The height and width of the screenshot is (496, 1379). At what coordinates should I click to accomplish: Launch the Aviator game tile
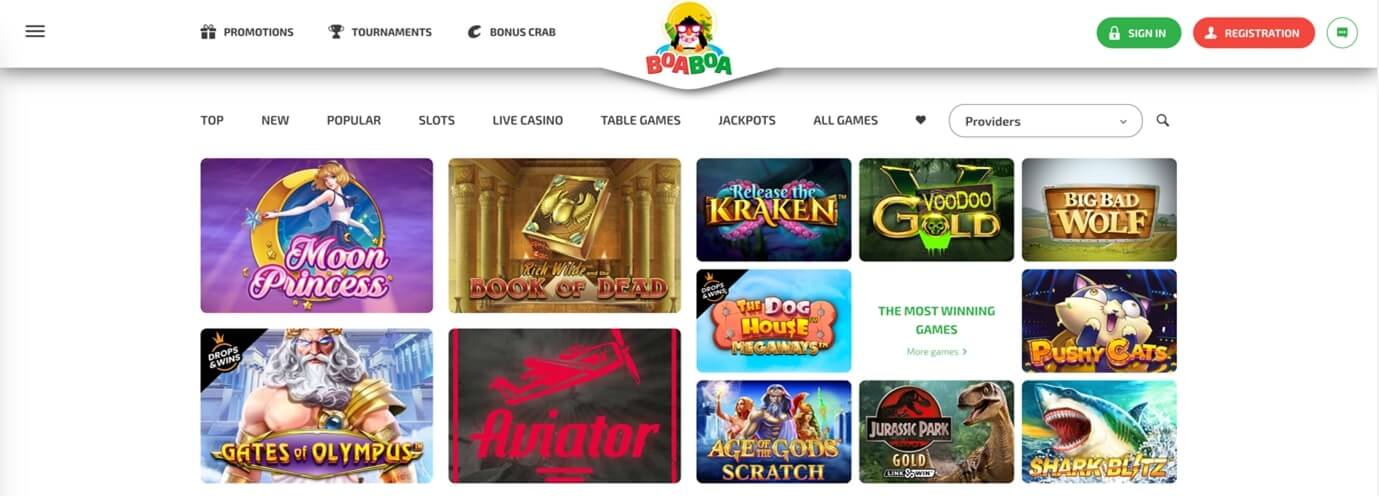tap(565, 406)
